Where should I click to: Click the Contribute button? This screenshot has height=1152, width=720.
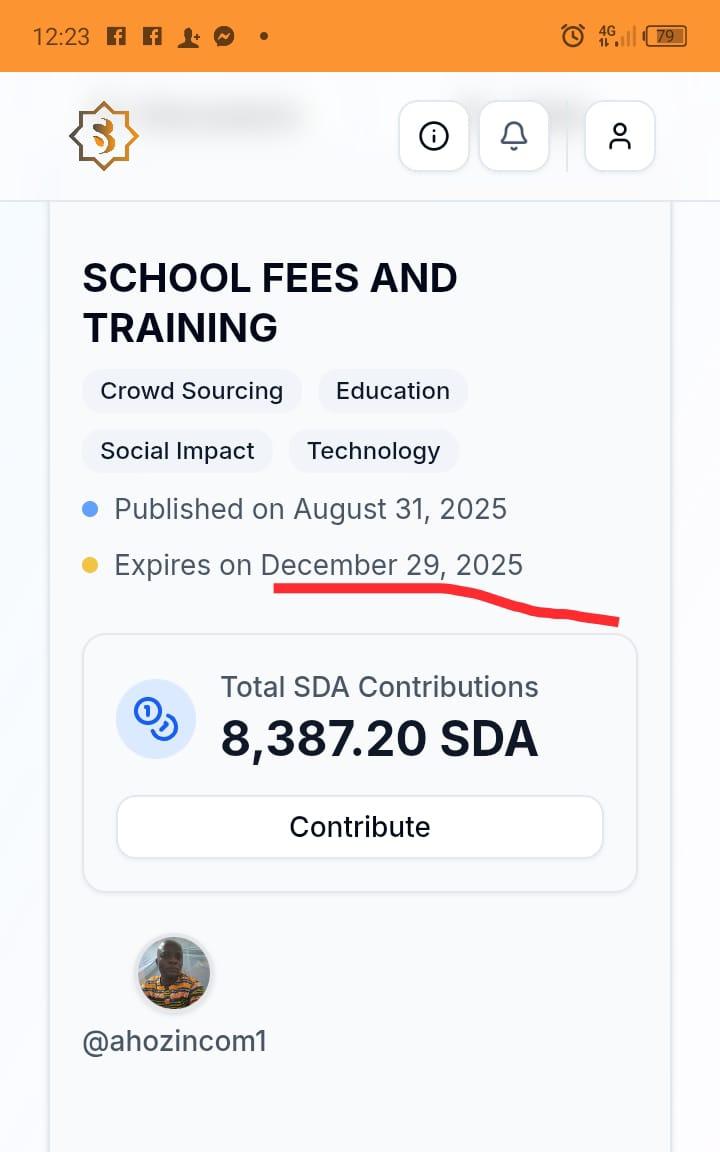coord(360,827)
